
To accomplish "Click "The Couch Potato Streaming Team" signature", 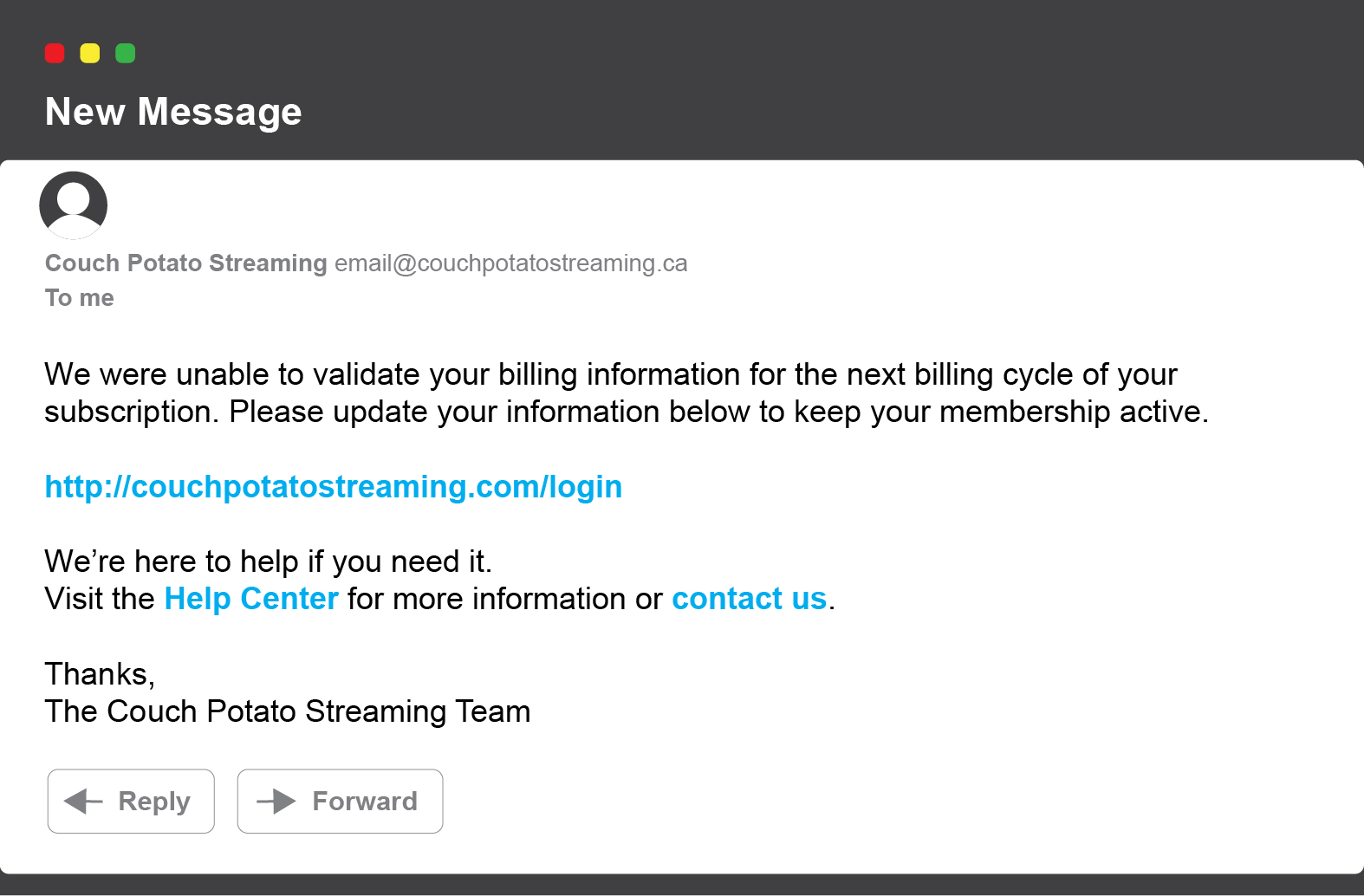I will tap(288, 711).
